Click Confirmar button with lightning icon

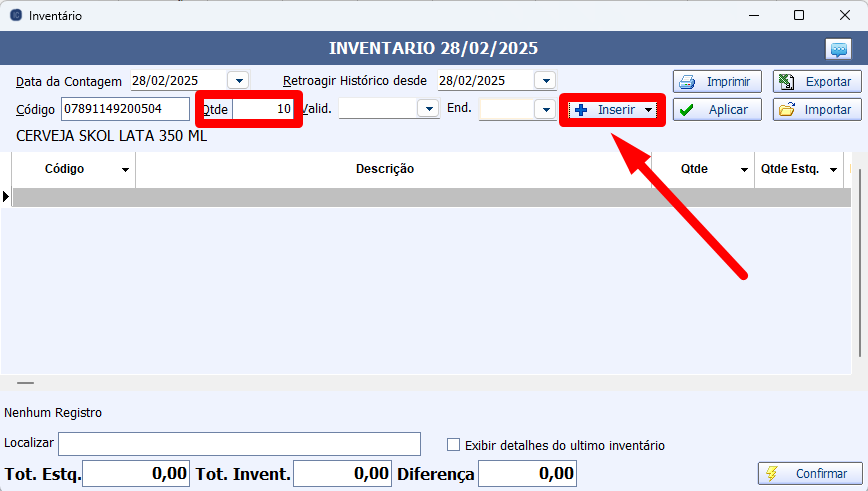tap(809, 473)
